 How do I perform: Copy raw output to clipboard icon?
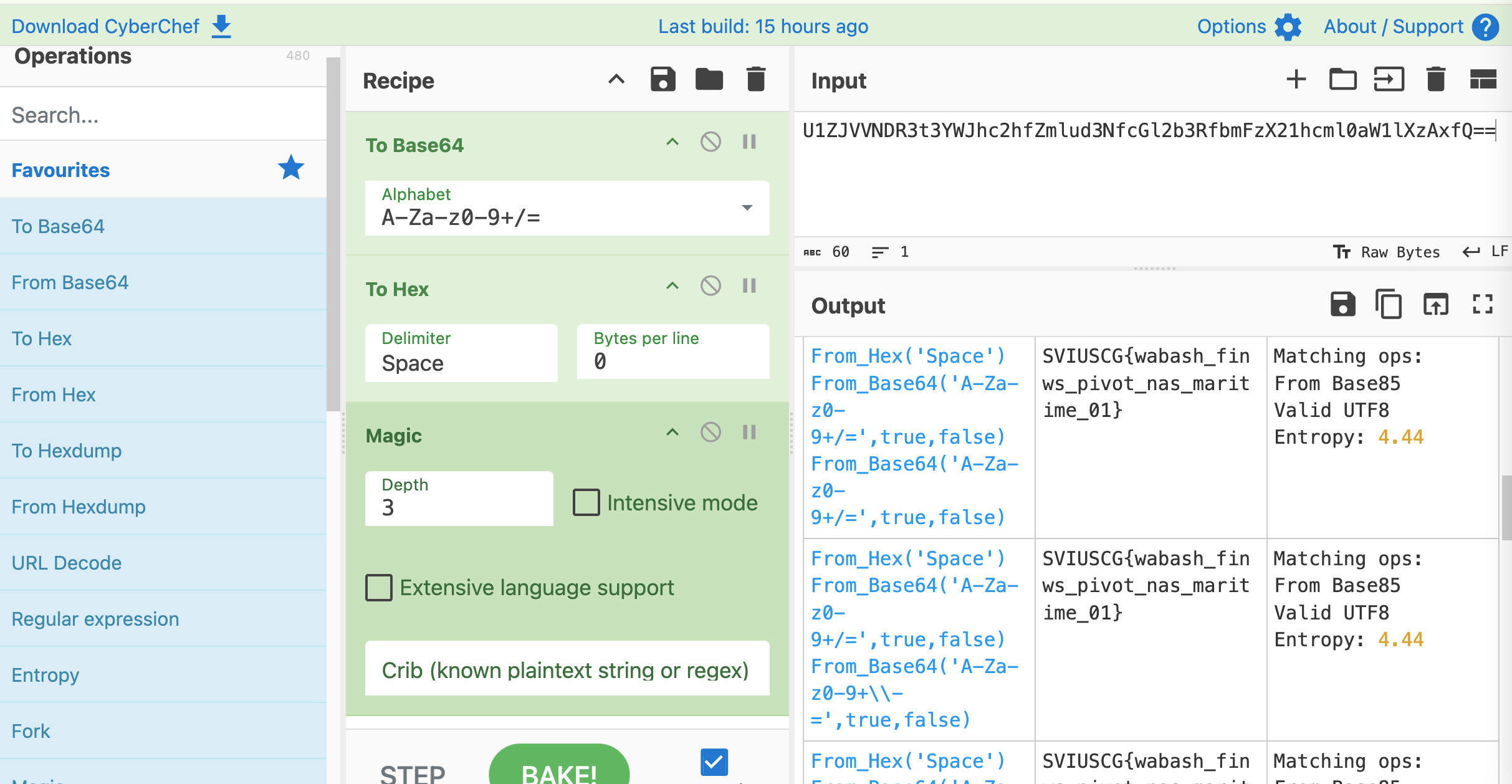[1389, 305]
